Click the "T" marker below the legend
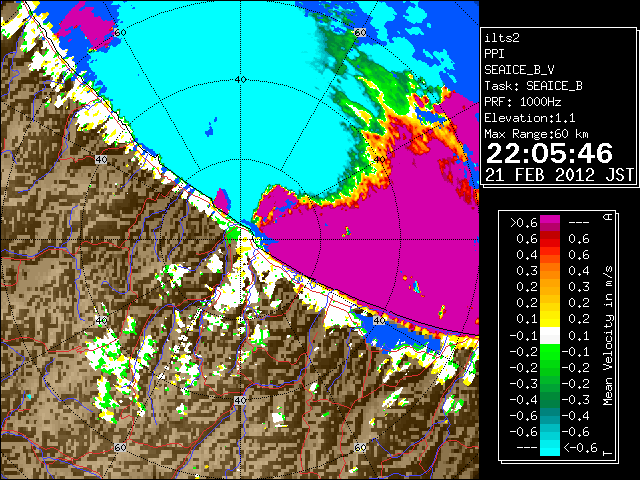 click(608, 453)
